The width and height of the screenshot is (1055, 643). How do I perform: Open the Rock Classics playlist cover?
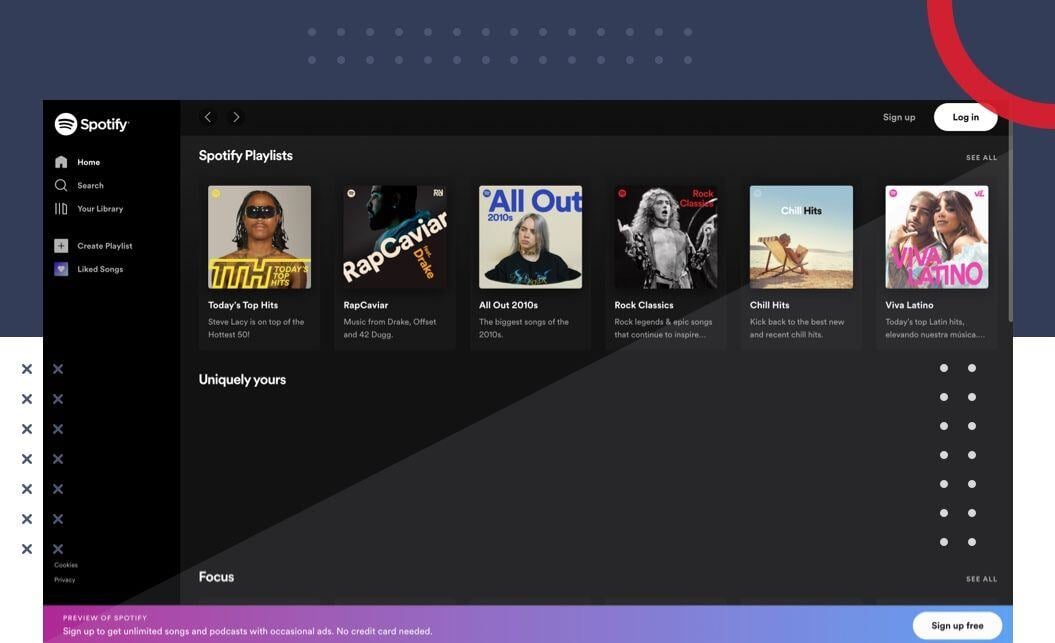666,237
